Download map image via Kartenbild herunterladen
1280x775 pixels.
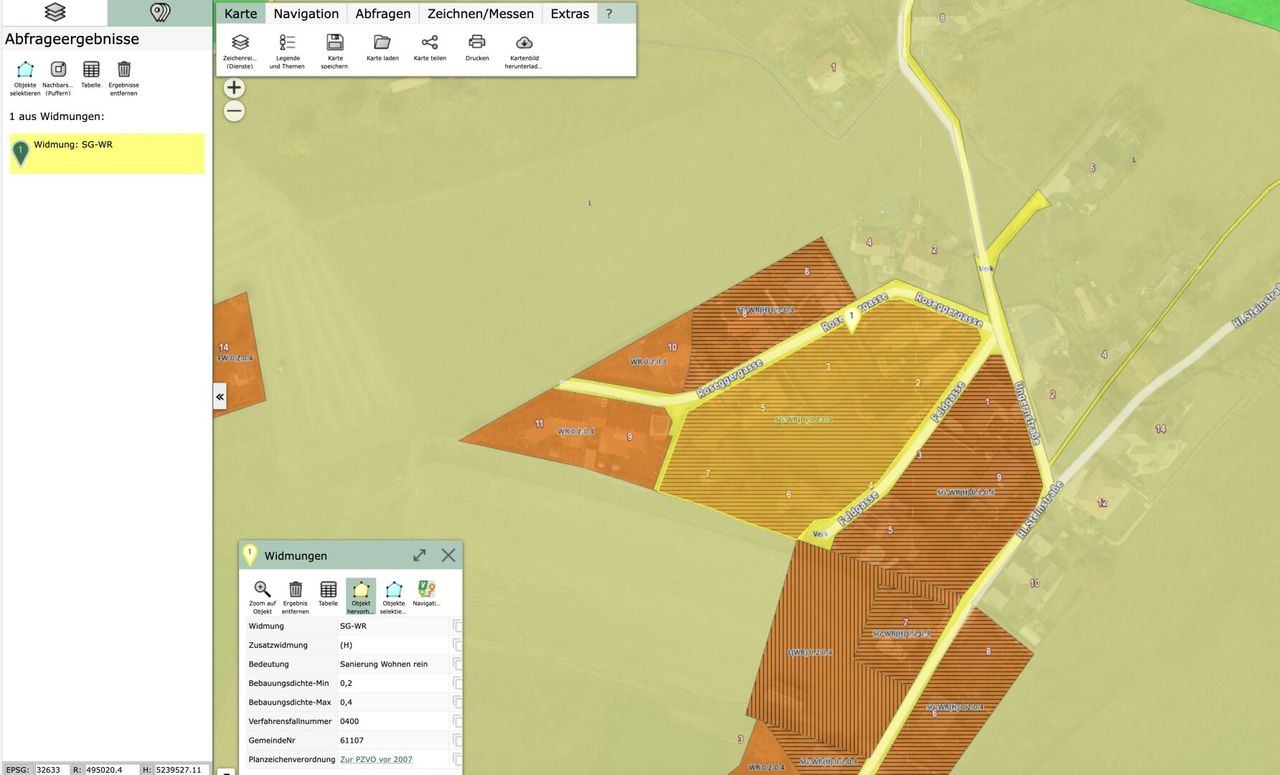[524, 43]
